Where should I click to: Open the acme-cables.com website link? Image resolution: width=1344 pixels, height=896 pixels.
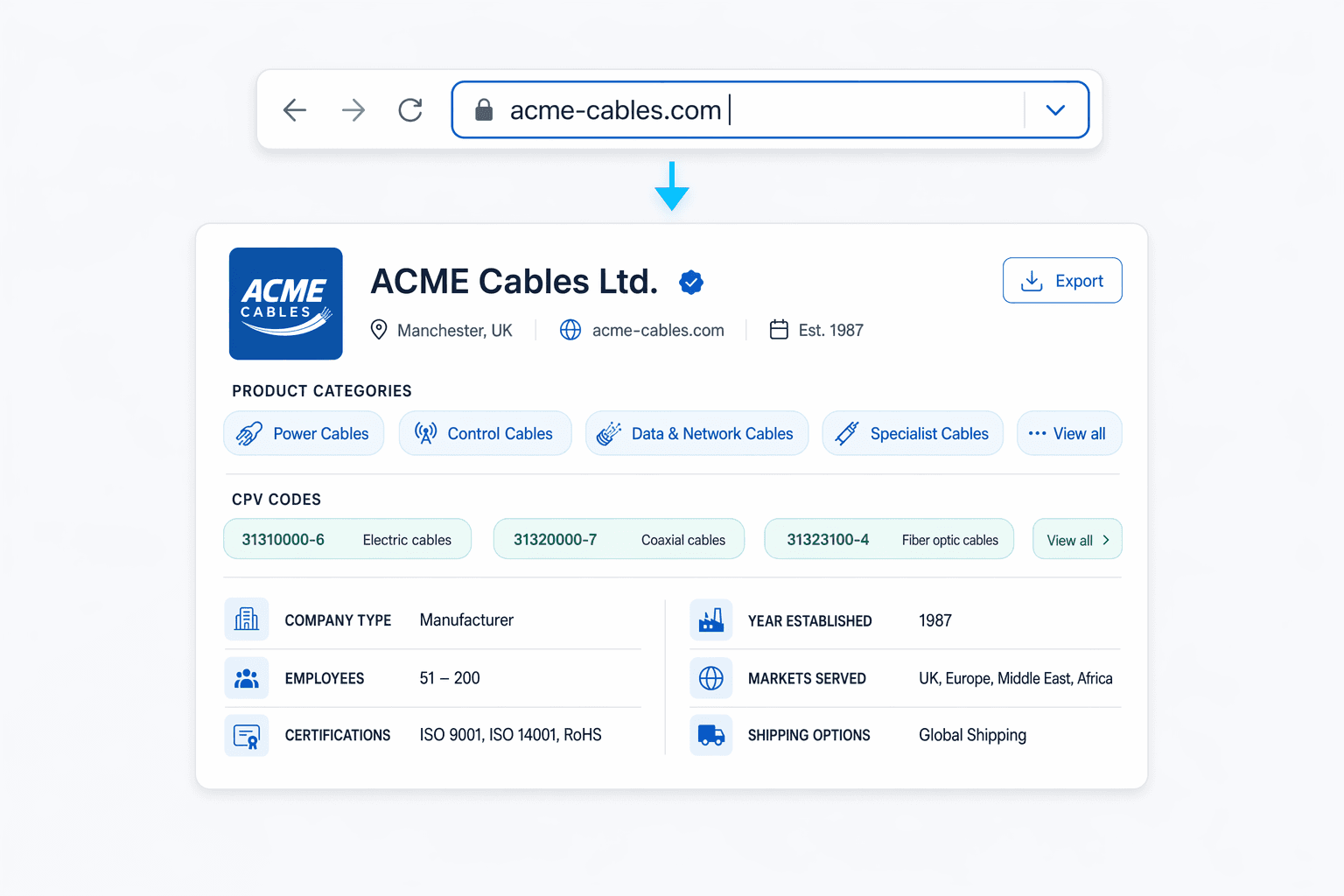[x=658, y=331]
